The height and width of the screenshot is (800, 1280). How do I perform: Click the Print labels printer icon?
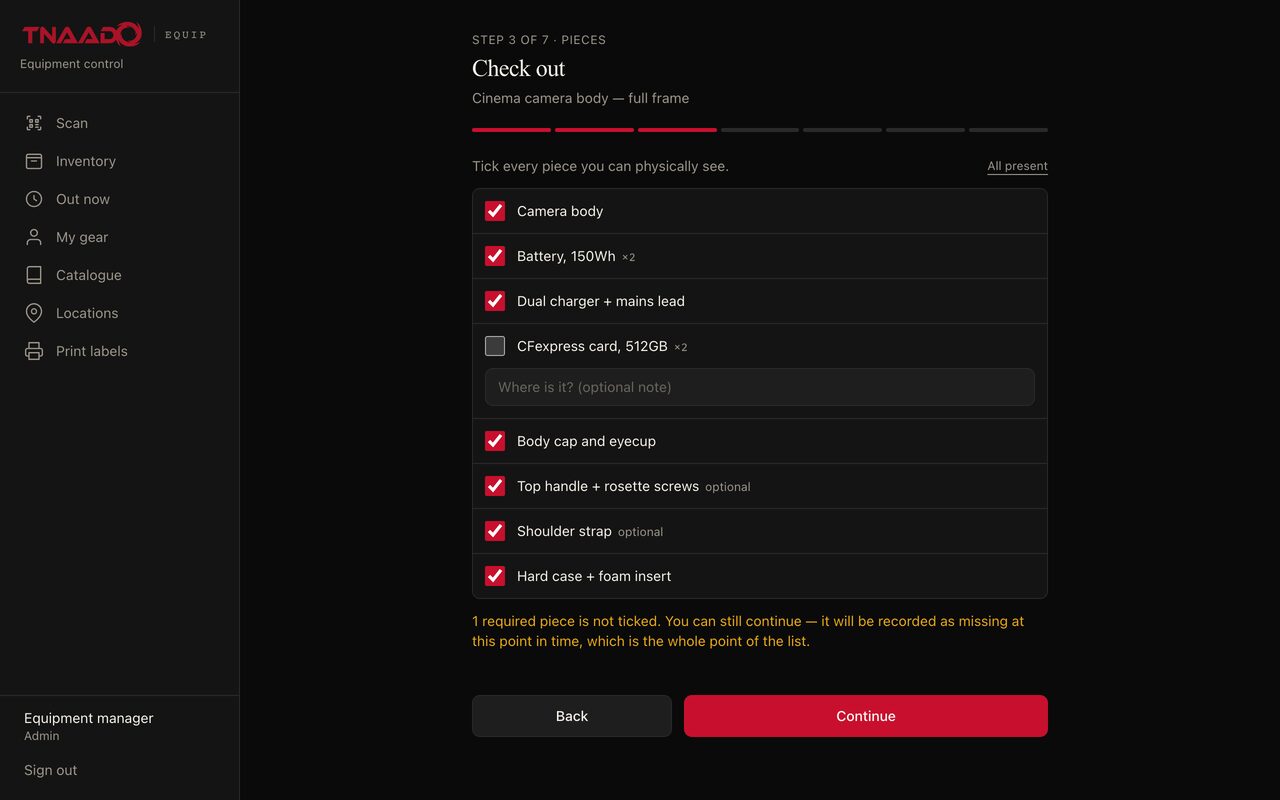pos(34,351)
